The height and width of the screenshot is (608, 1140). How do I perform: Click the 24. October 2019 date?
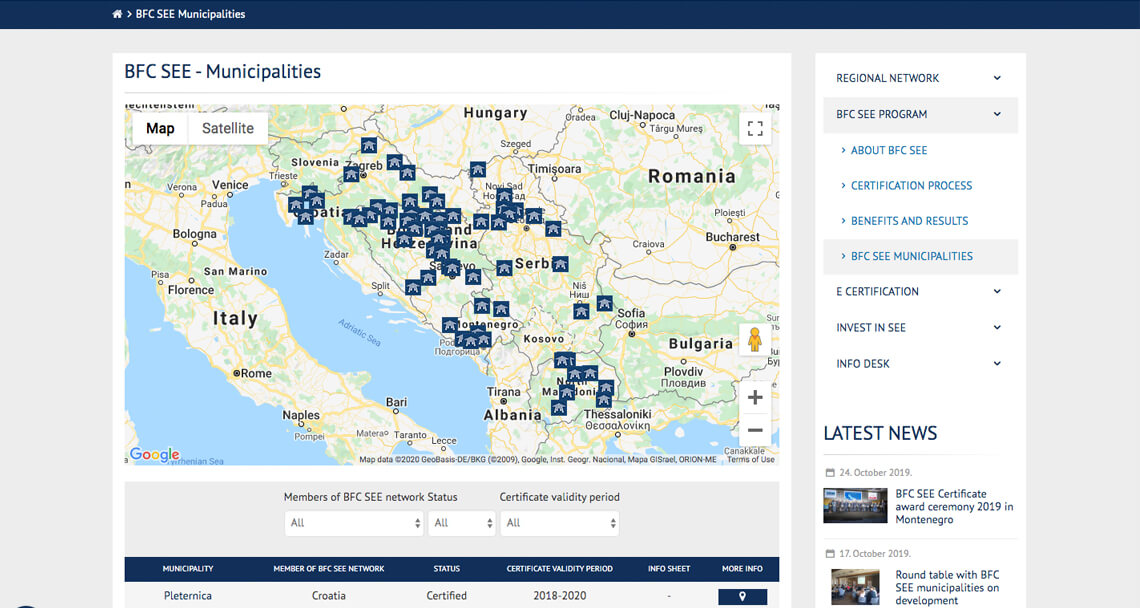coord(875,473)
